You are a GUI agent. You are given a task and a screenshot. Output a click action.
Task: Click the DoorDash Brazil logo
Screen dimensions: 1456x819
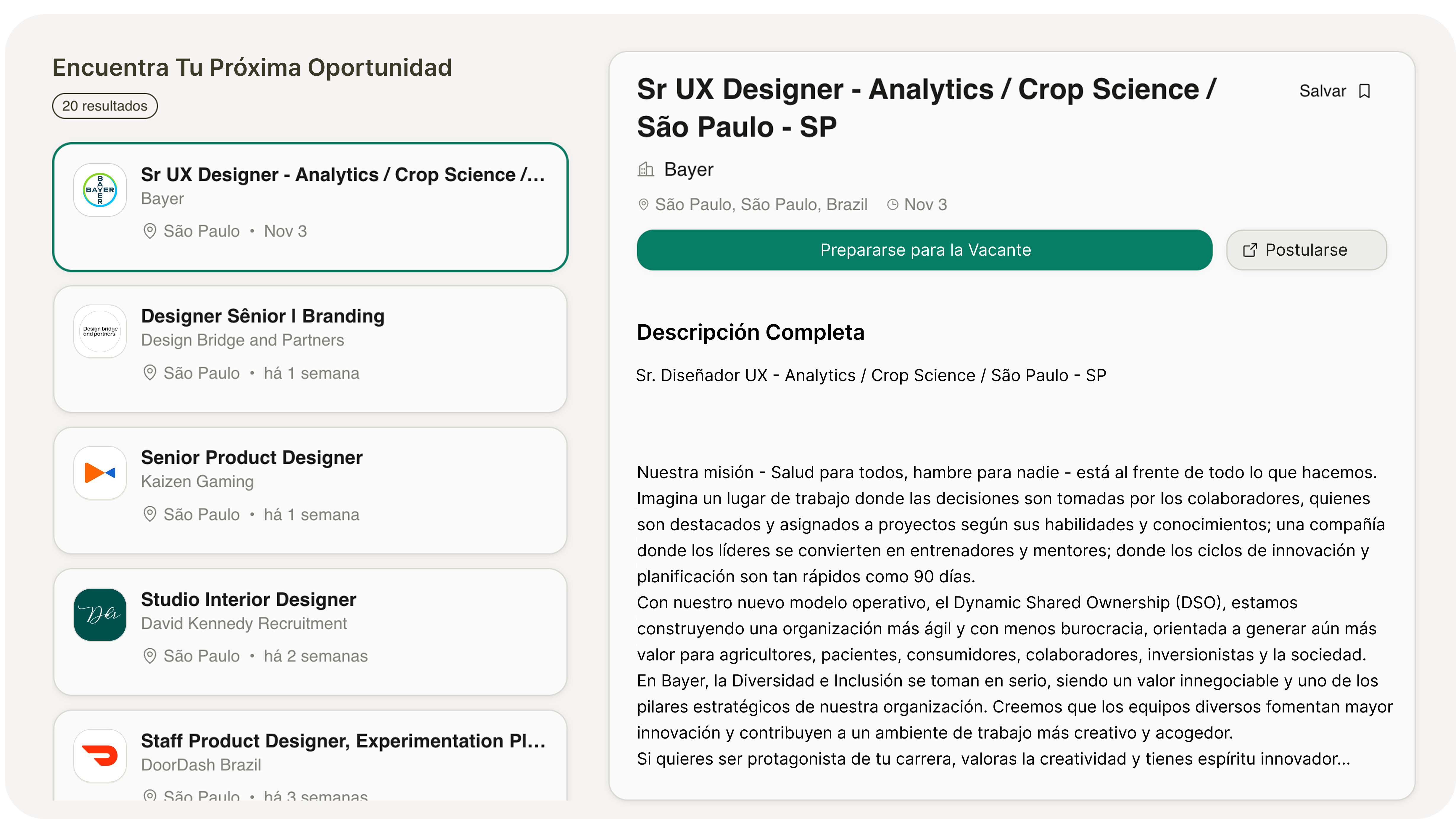(100, 756)
